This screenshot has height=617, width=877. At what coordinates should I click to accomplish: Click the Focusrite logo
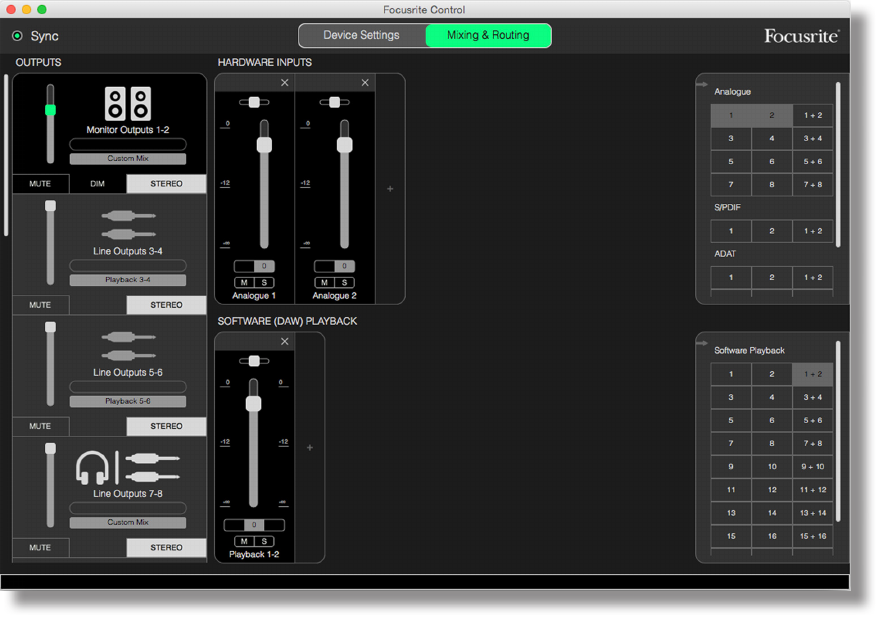tap(801, 36)
